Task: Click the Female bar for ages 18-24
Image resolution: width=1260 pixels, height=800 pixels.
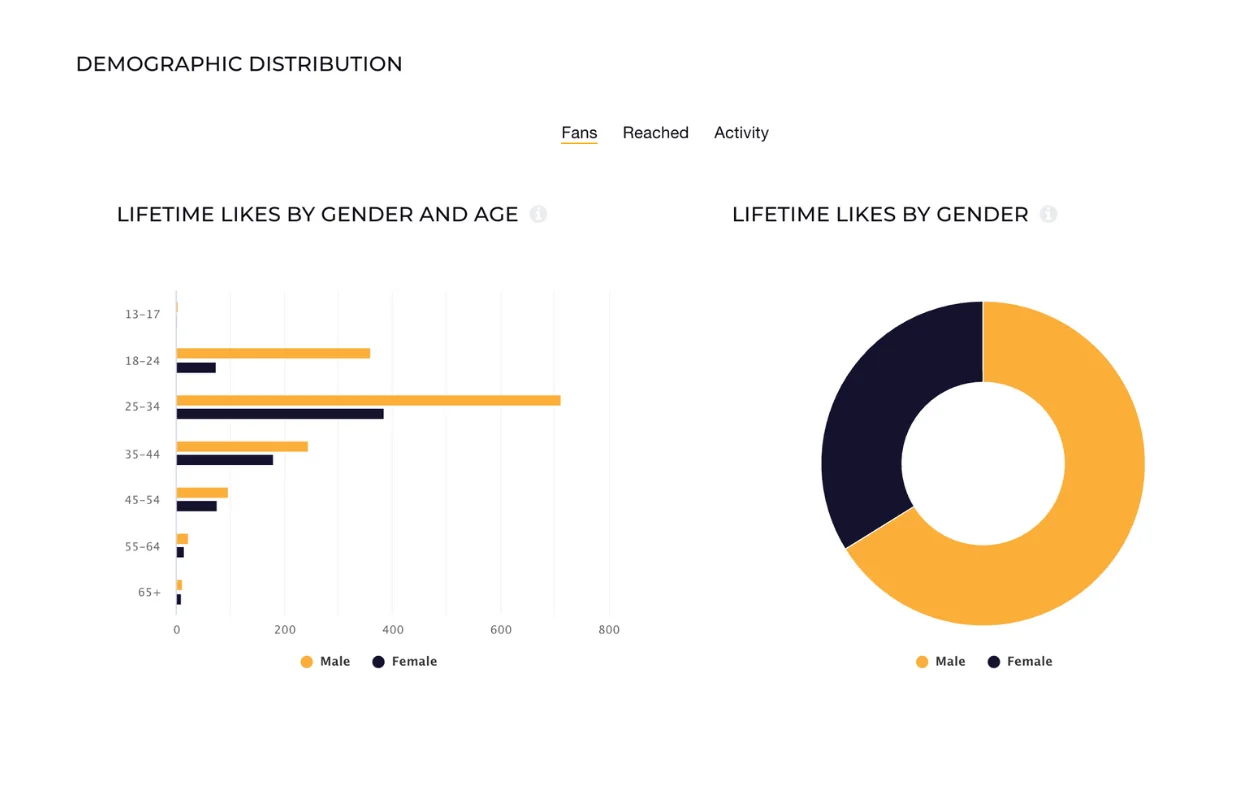Action: (196, 368)
